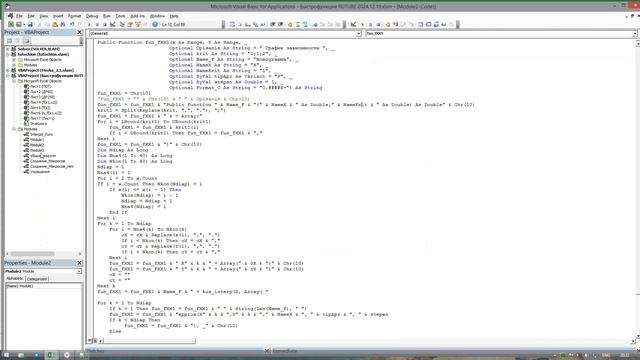Open Excel from the Windows taskbar
The image size is (640, 360).
[51, 355]
